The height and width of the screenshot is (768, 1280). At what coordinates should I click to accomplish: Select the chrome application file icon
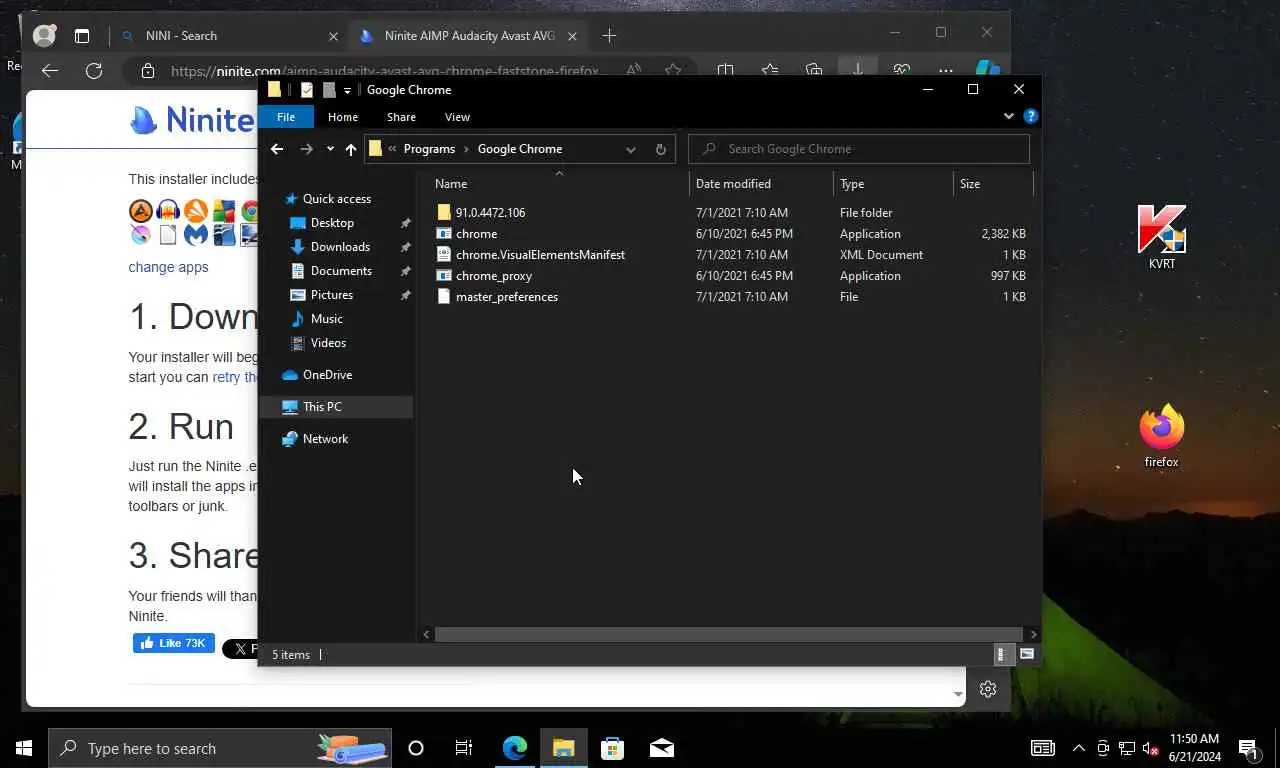point(444,233)
